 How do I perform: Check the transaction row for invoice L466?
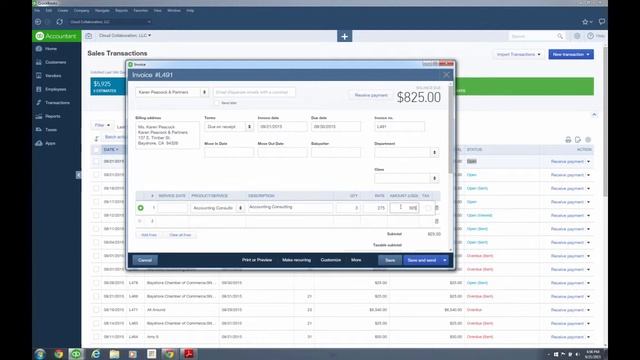[x=96, y=296]
